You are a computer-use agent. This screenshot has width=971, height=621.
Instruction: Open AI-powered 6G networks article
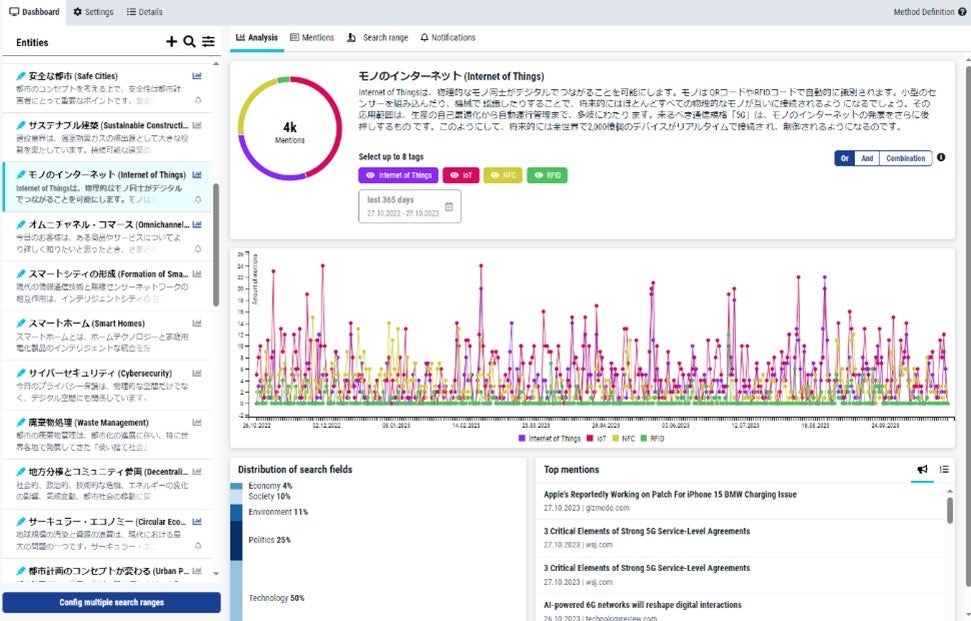coord(642,604)
